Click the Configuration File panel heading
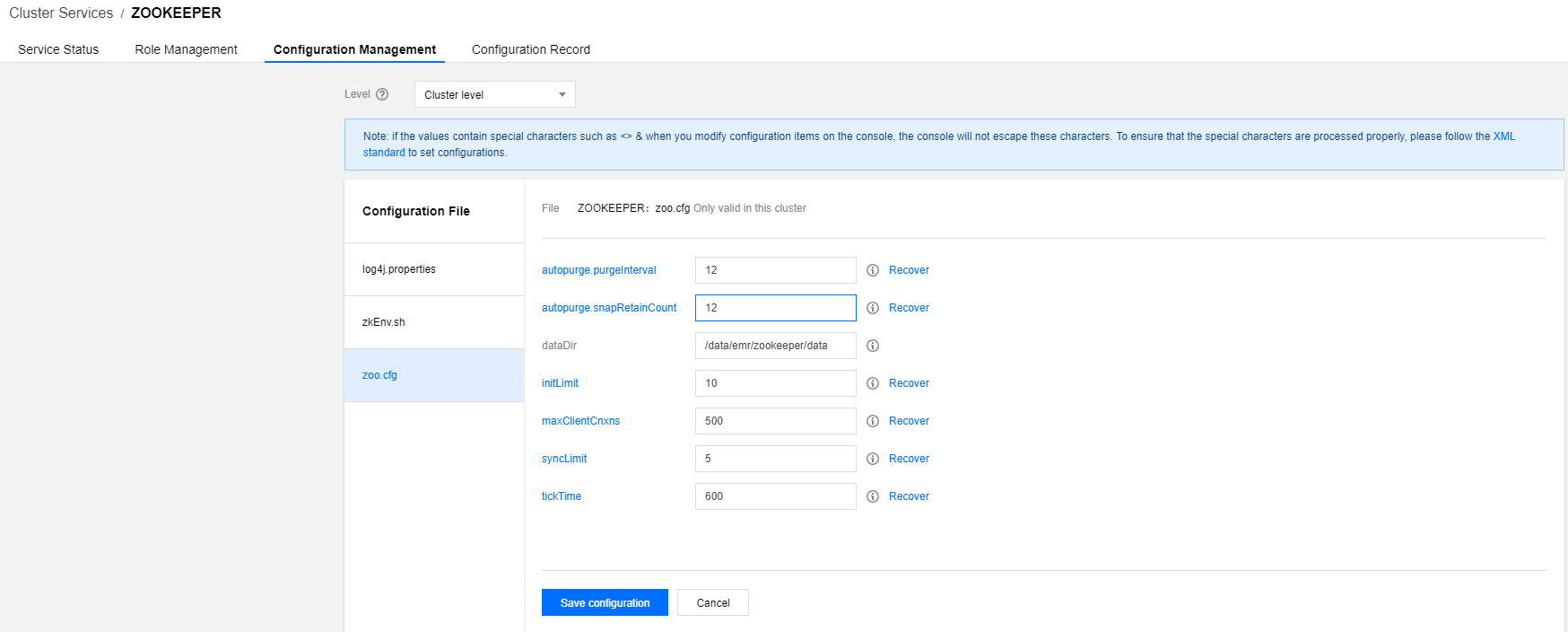The width and height of the screenshot is (1568, 632). point(416,211)
